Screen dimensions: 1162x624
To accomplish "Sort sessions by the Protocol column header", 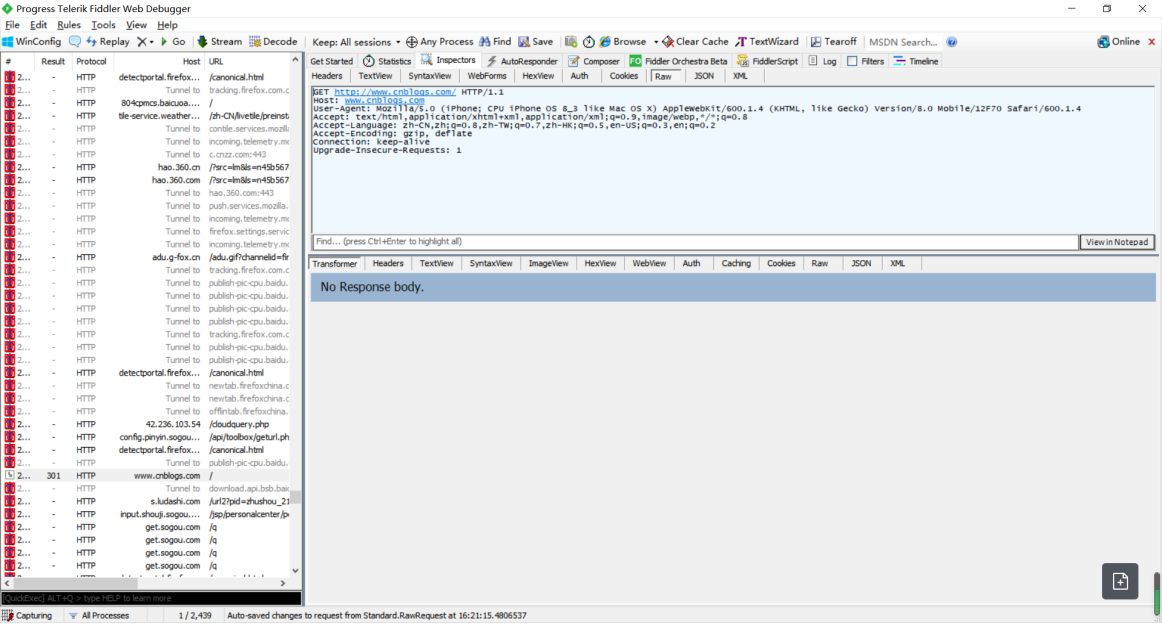I will (91, 62).
